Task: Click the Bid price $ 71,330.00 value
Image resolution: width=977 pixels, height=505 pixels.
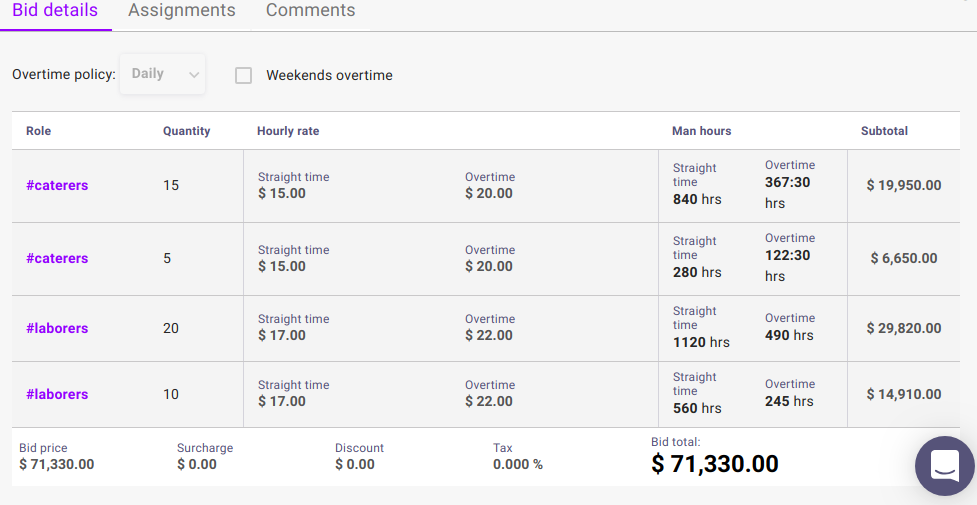Action: coord(57,464)
